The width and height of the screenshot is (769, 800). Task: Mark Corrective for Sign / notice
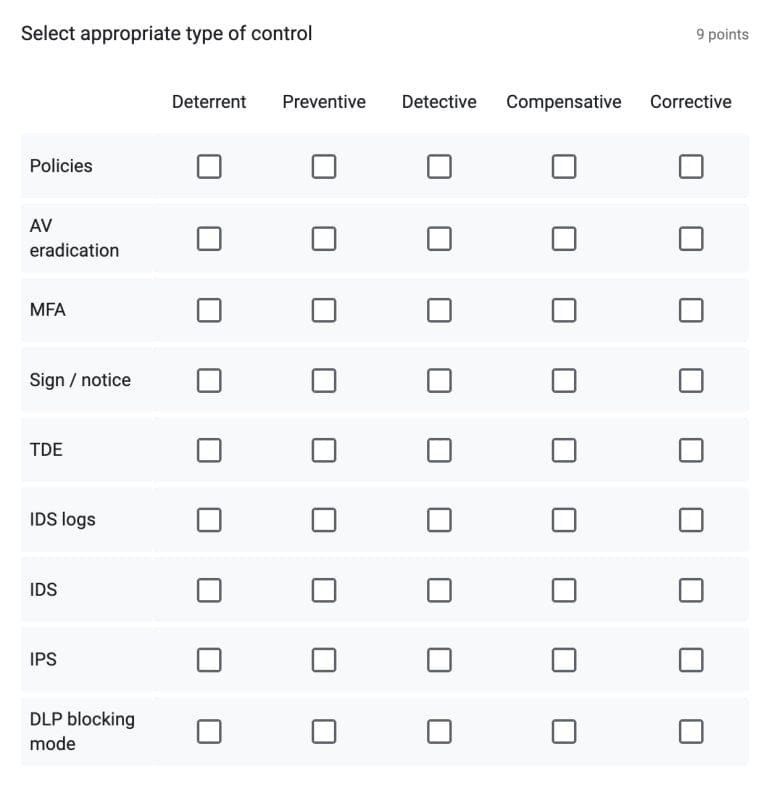tap(691, 380)
